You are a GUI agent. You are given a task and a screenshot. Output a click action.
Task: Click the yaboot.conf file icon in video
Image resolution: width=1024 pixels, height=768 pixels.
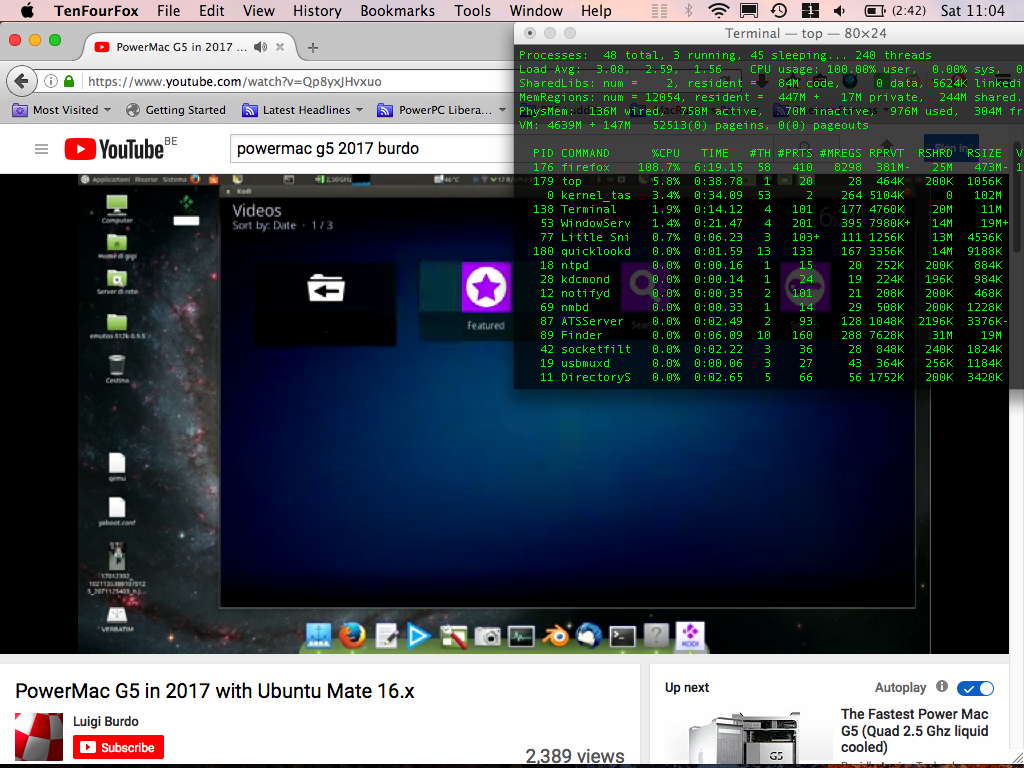(x=117, y=511)
